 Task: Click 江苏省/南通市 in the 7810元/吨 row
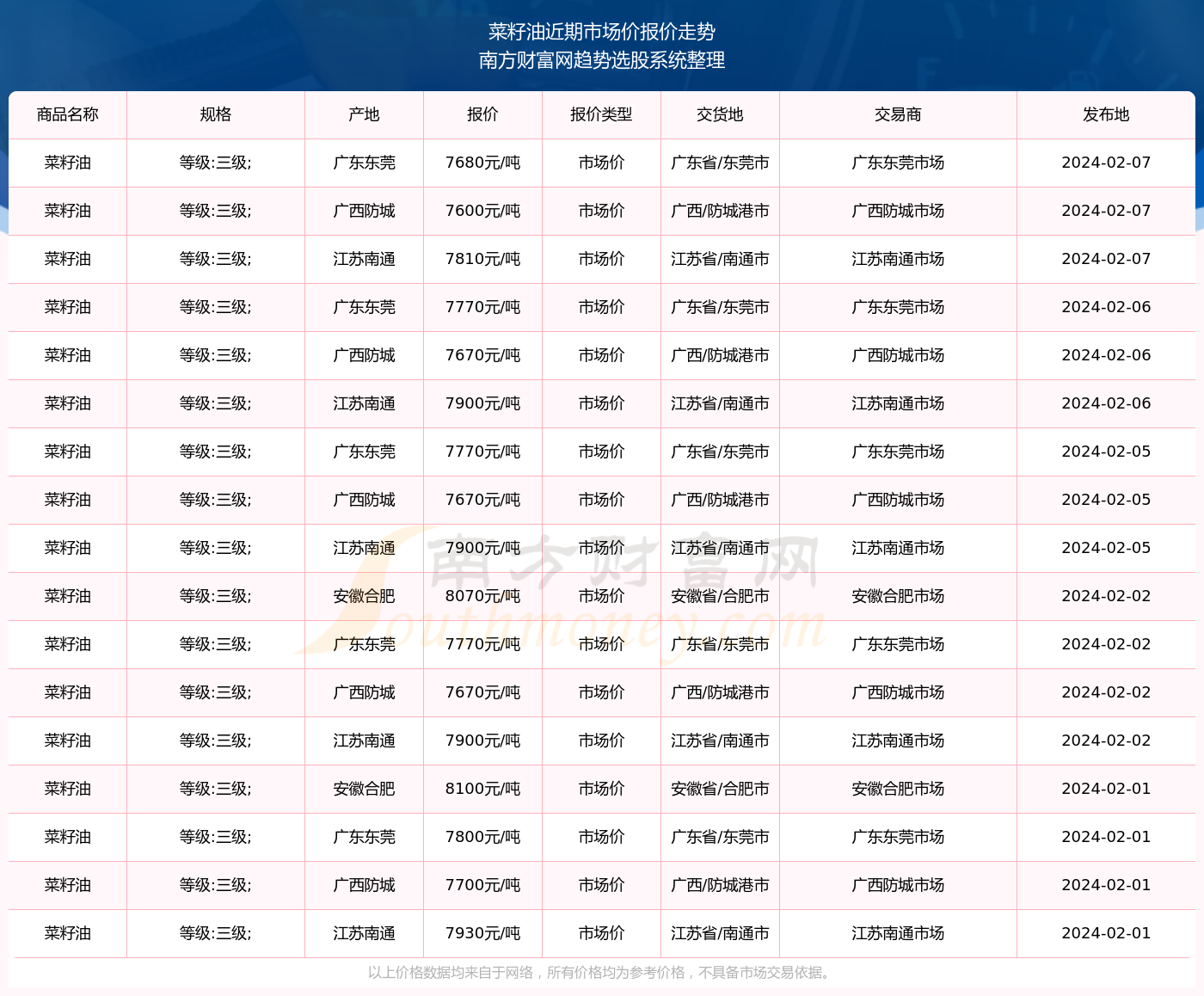coord(721,259)
